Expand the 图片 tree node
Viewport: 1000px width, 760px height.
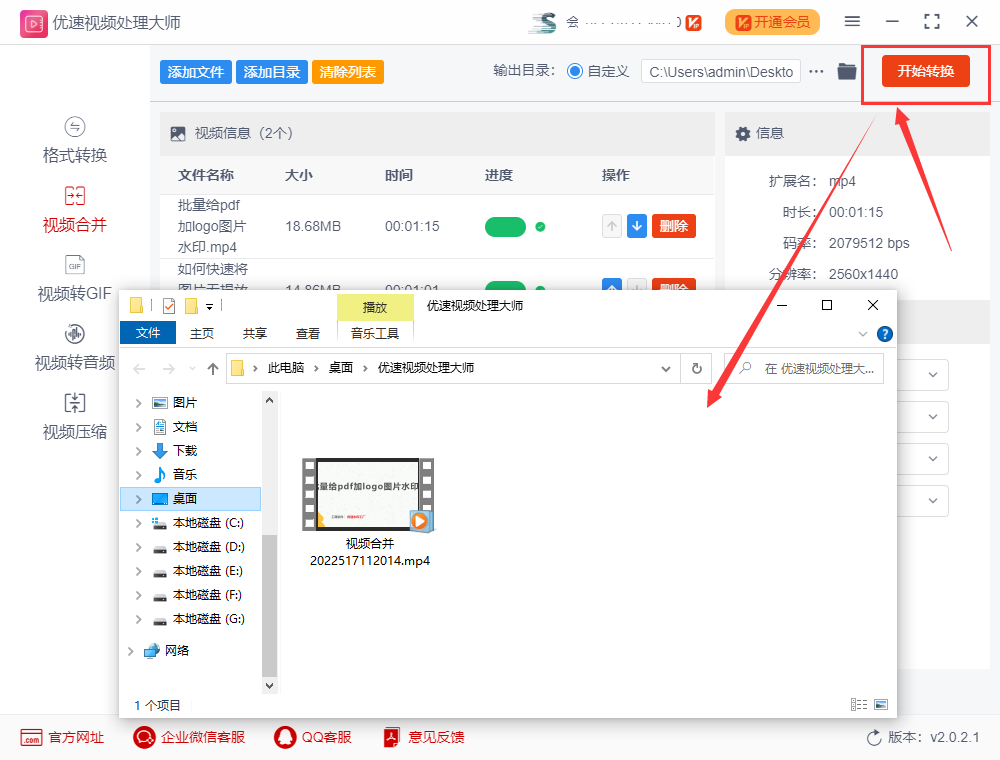[x=138, y=403]
